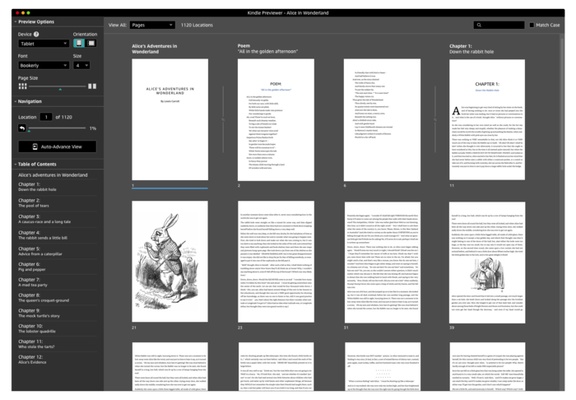
Task: Open the Device dropdown showing Tablet
Action: [x=43, y=43]
